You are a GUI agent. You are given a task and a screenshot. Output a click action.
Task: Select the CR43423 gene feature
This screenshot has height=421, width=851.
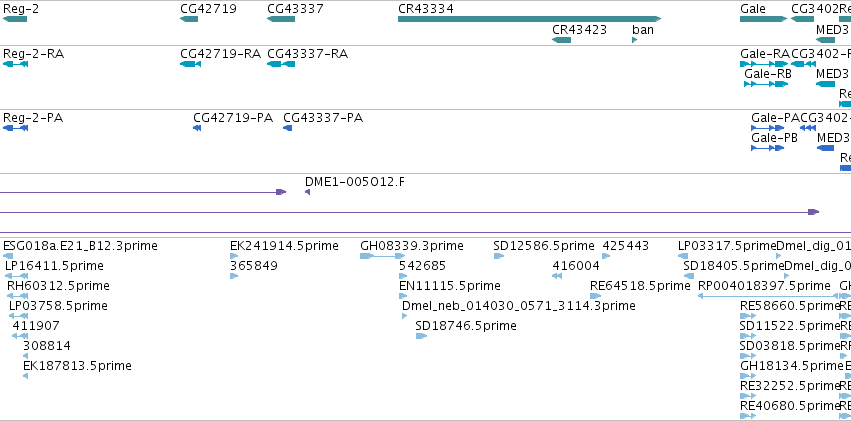click(x=561, y=40)
